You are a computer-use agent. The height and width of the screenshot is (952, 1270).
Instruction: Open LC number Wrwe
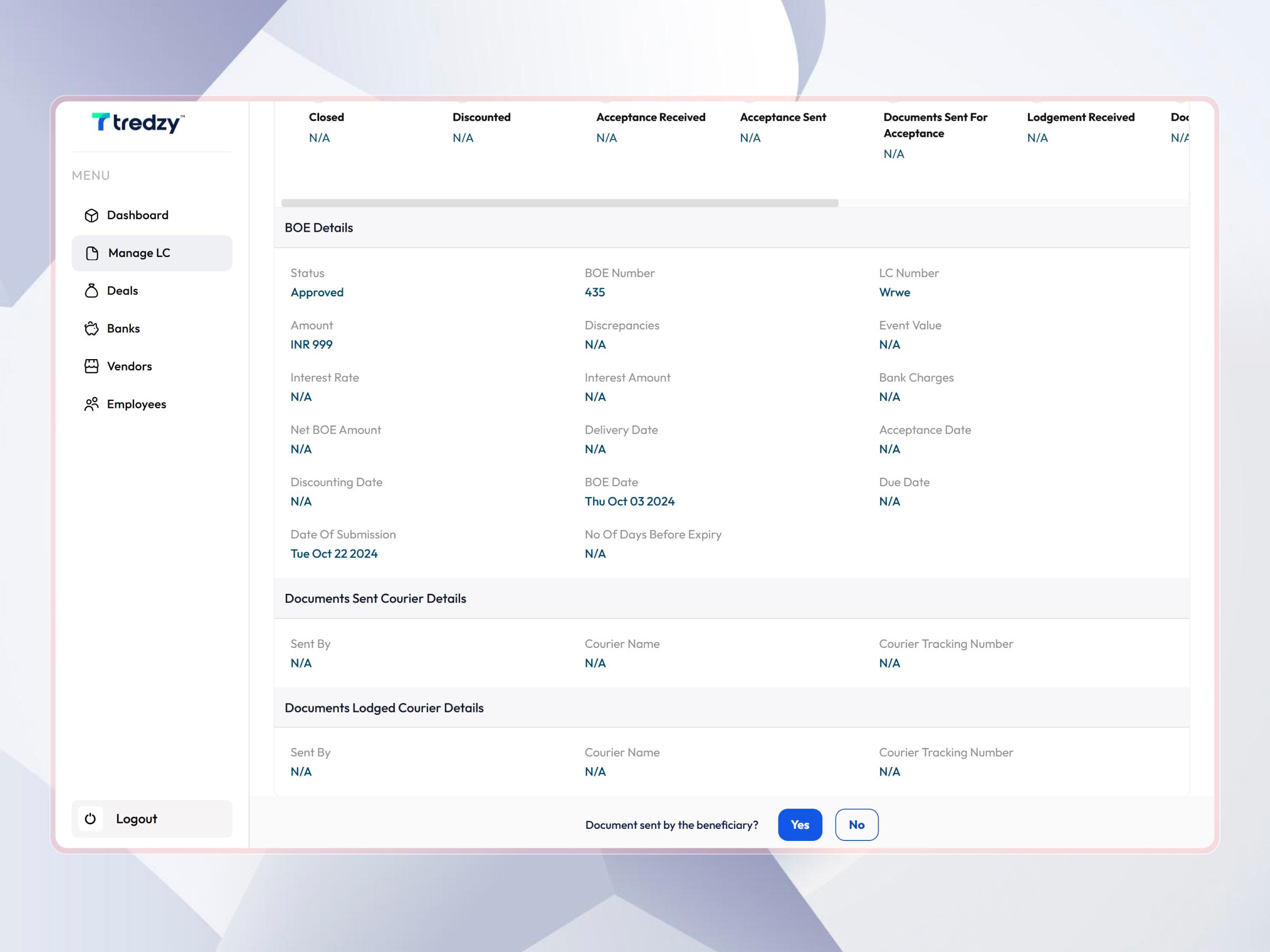click(894, 292)
